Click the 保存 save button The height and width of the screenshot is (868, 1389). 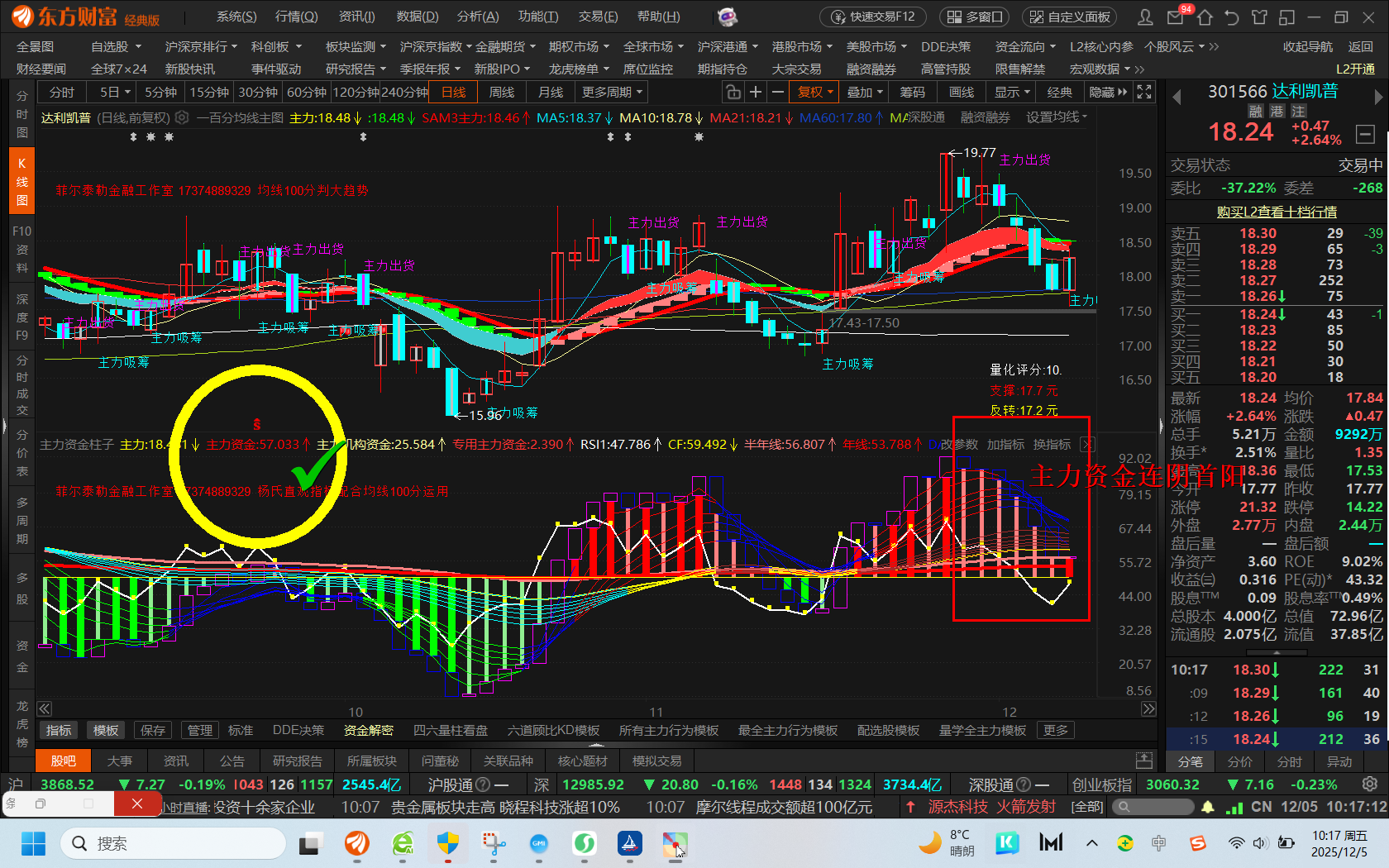(x=153, y=730)
